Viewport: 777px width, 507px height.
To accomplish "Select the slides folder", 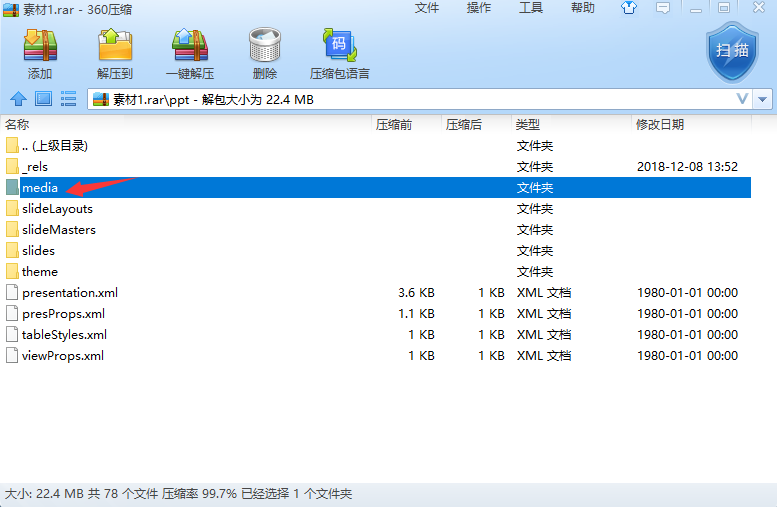I will (376, 250).
